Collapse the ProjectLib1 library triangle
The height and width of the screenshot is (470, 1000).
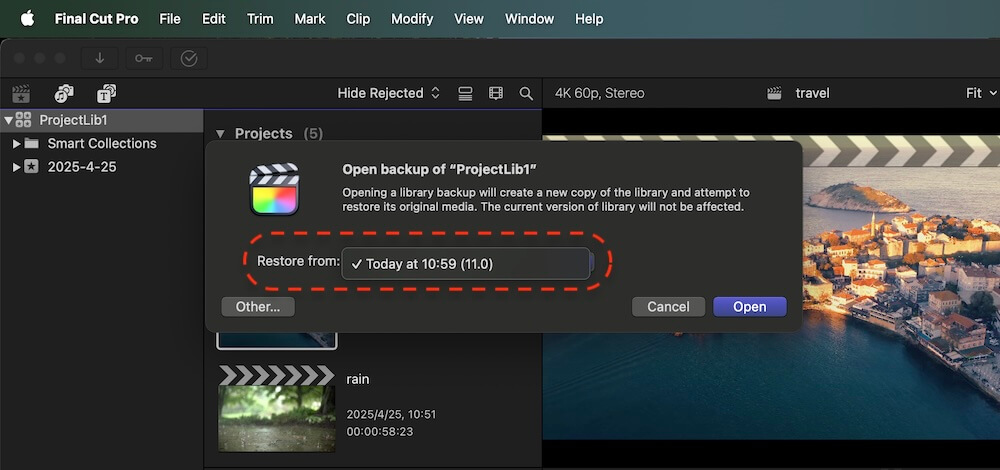click(x=8, y=120)
